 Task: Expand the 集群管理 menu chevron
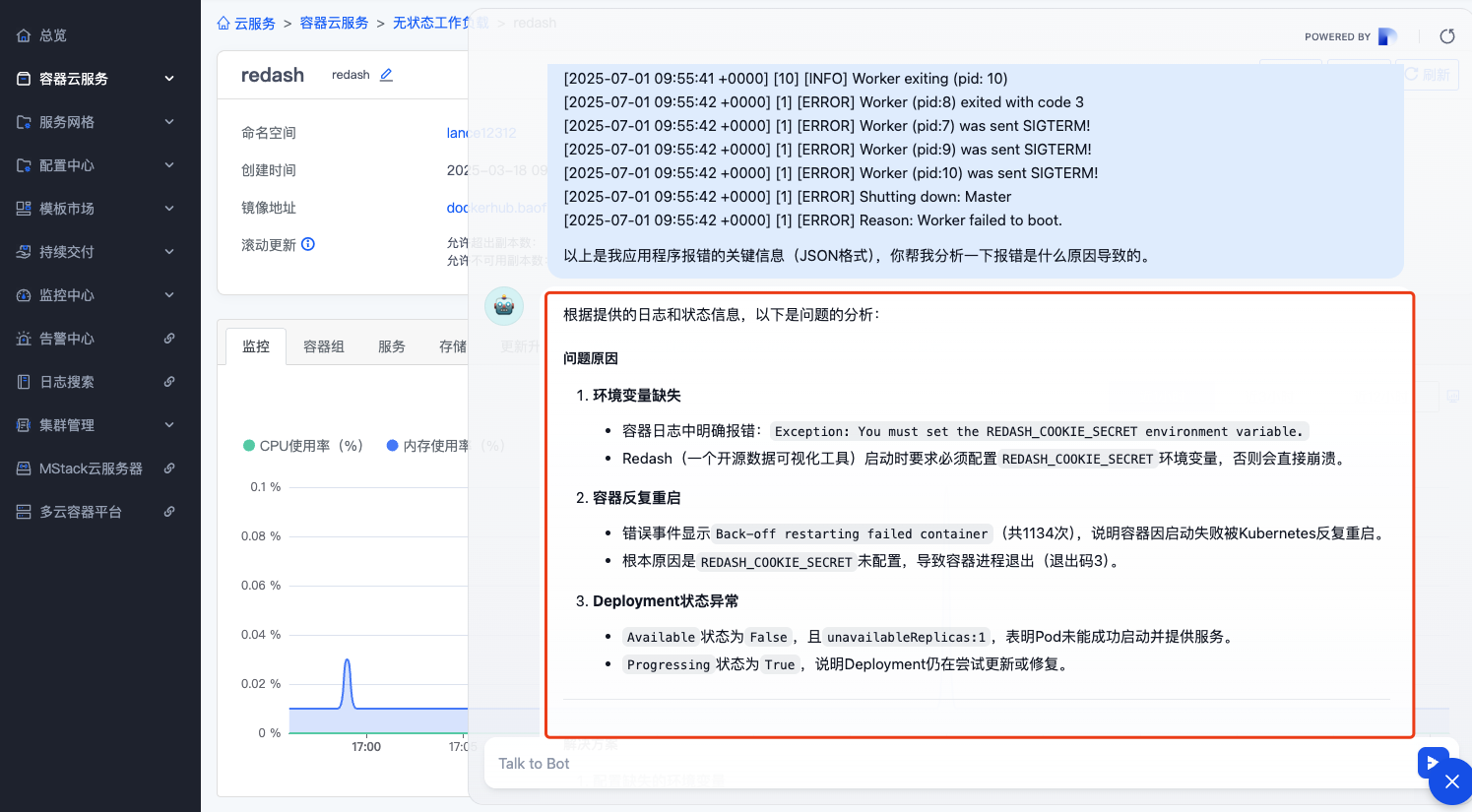(x=169, y=425)
